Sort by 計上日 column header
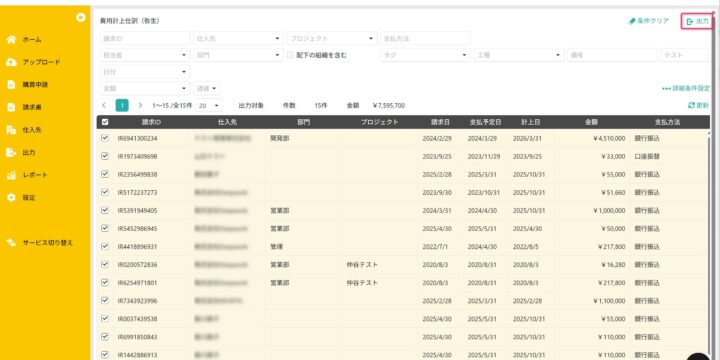The height and width of the screenshot is (360, 720). 530,122
